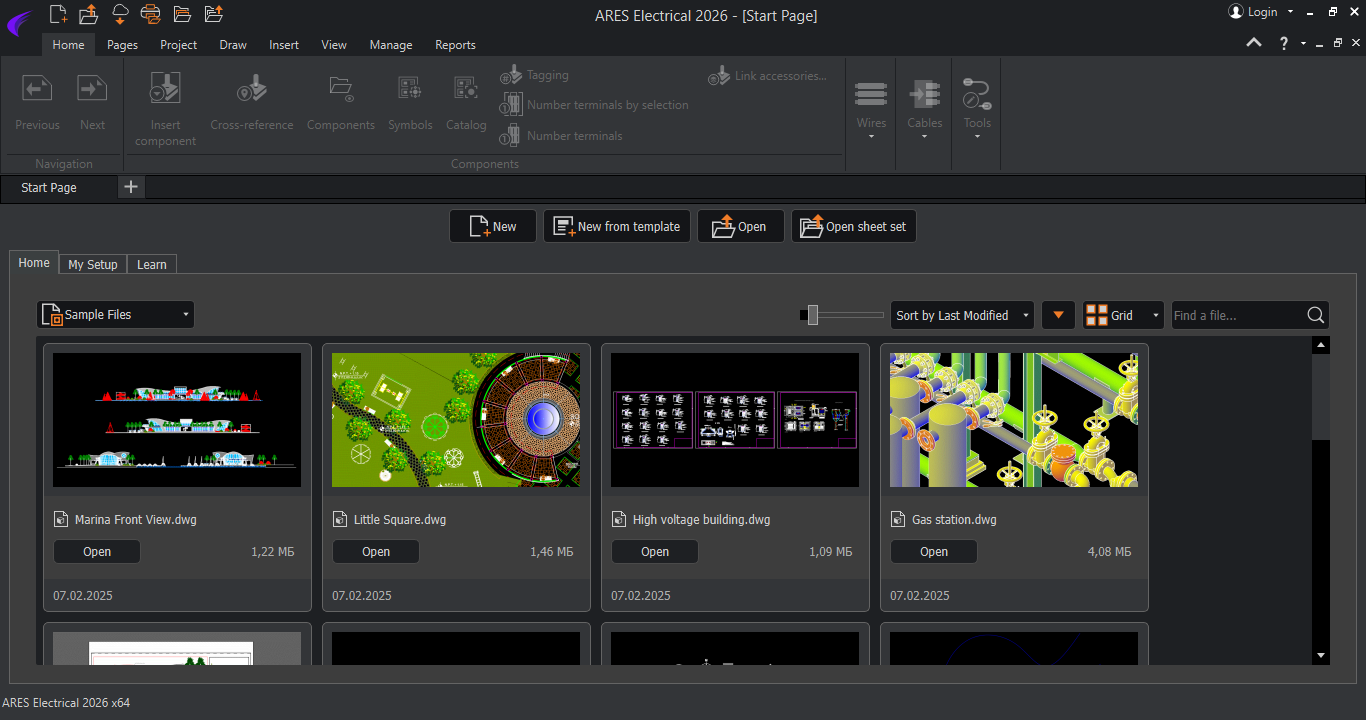Click the New document icon in quick access toolbar
The height and width of the screenshot is (720, 1366).
click(x=59, y=13)
